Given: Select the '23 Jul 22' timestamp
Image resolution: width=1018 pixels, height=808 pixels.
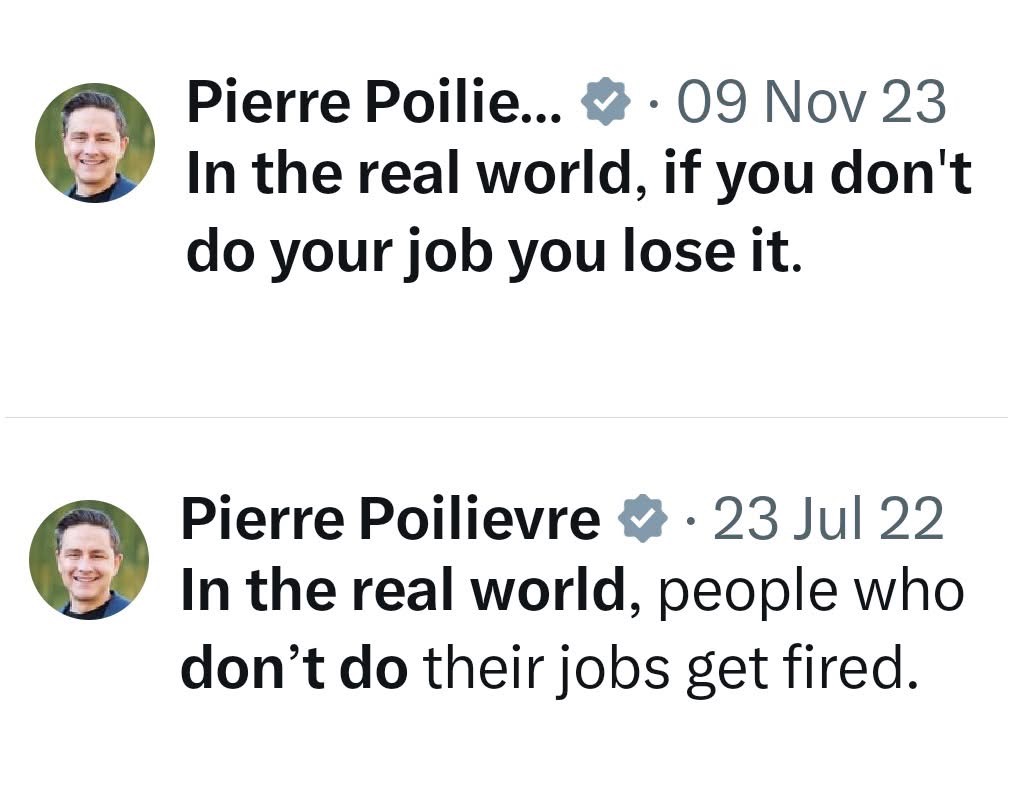Looking at the screenshot, I should (828, 519).
